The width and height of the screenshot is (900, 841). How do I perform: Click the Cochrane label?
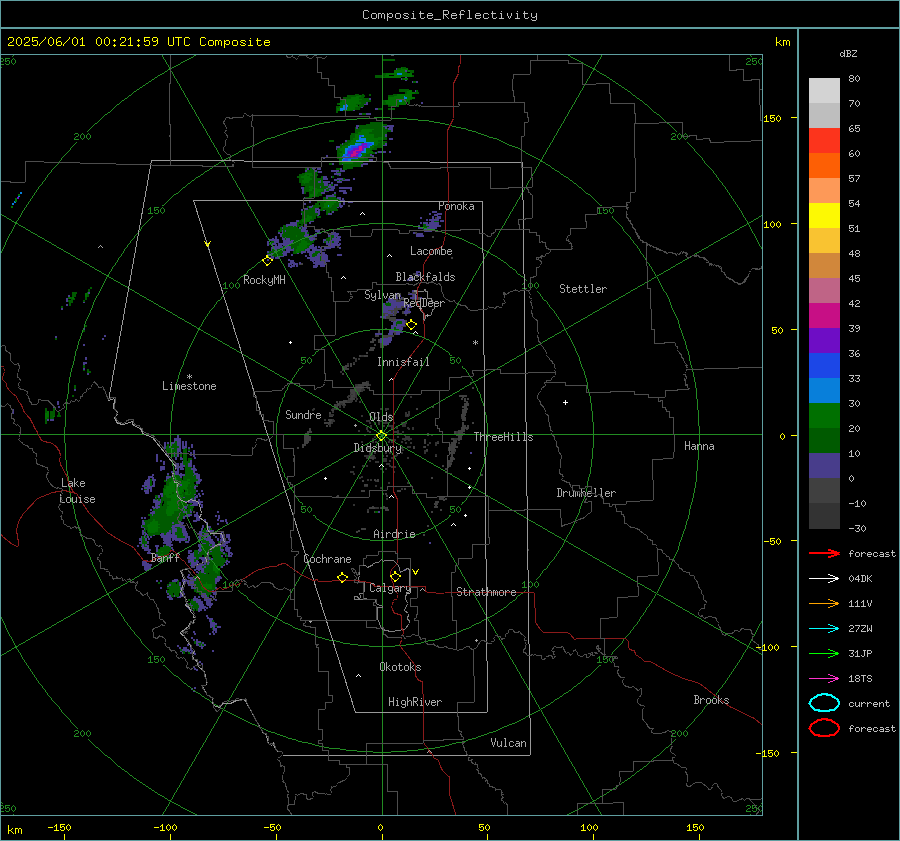pos(327,559)
